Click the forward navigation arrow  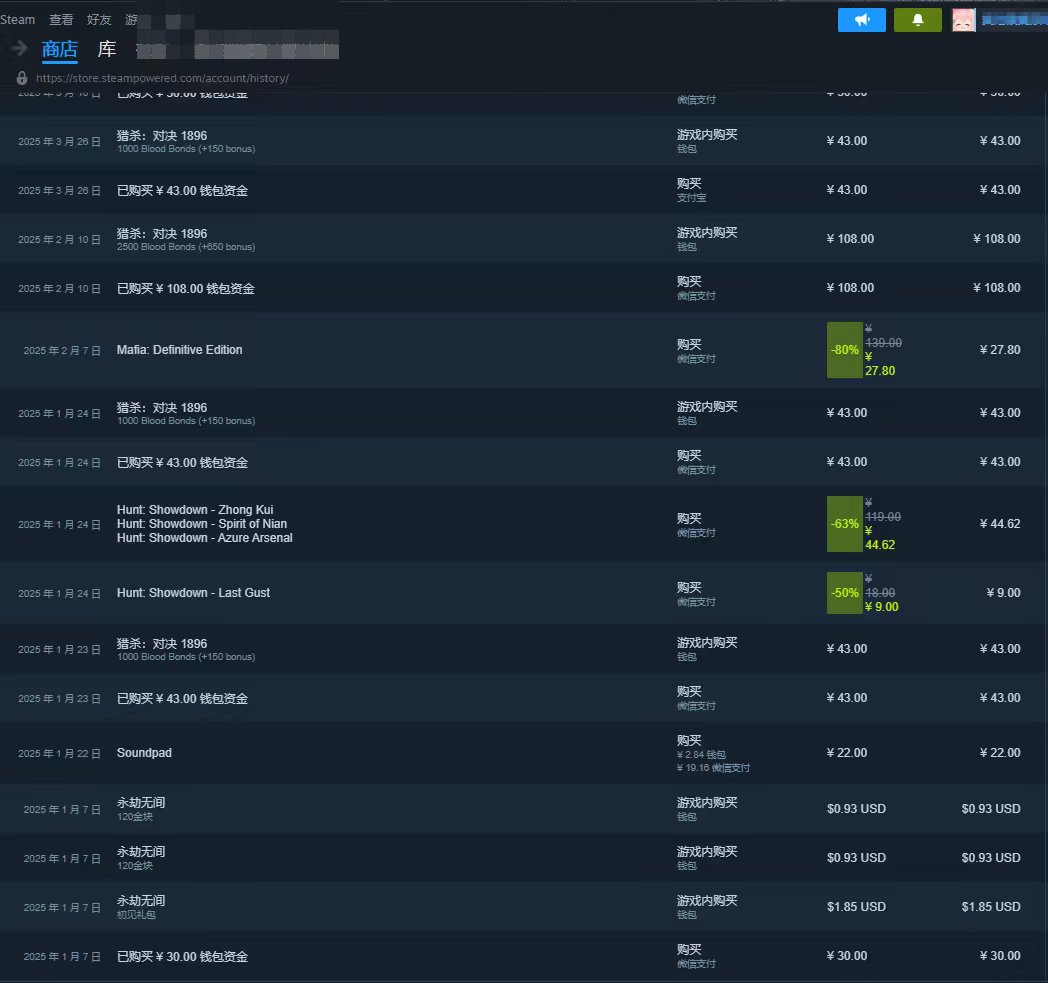tap(19, 48)
